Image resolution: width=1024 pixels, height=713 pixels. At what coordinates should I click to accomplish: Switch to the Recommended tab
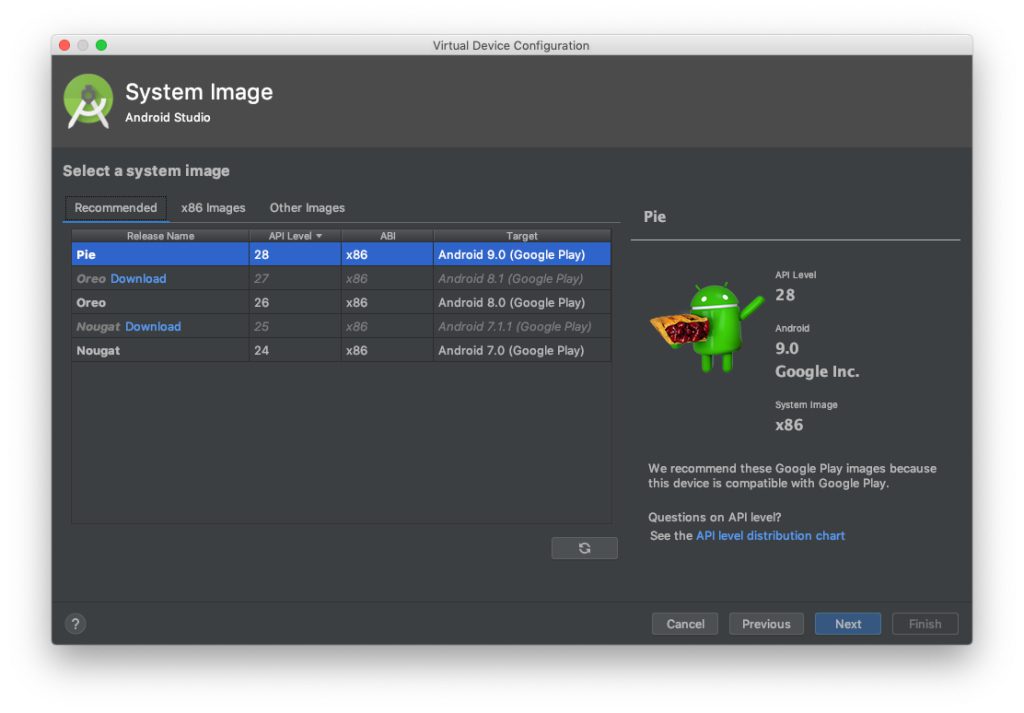pos(116,208)
